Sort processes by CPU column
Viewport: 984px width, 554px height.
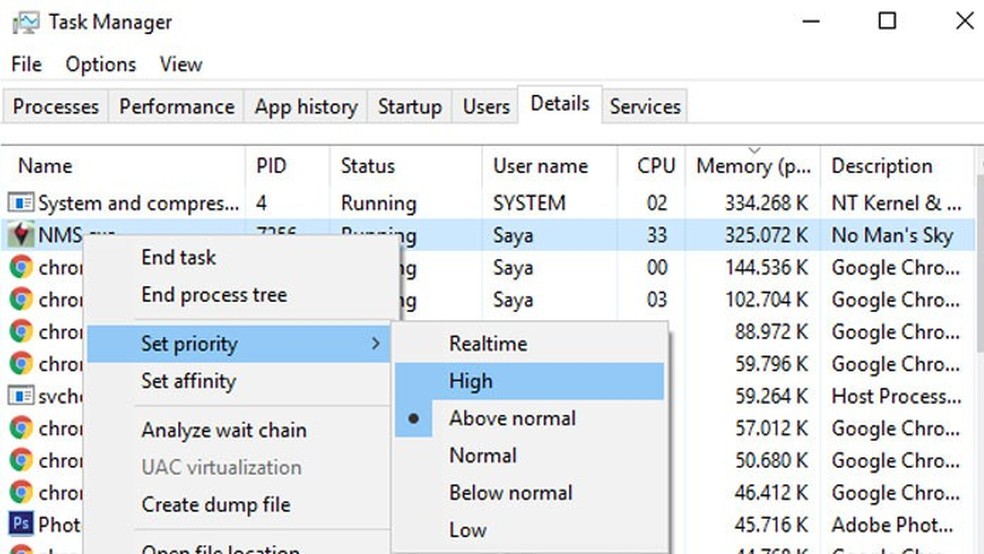click(656, 166)
